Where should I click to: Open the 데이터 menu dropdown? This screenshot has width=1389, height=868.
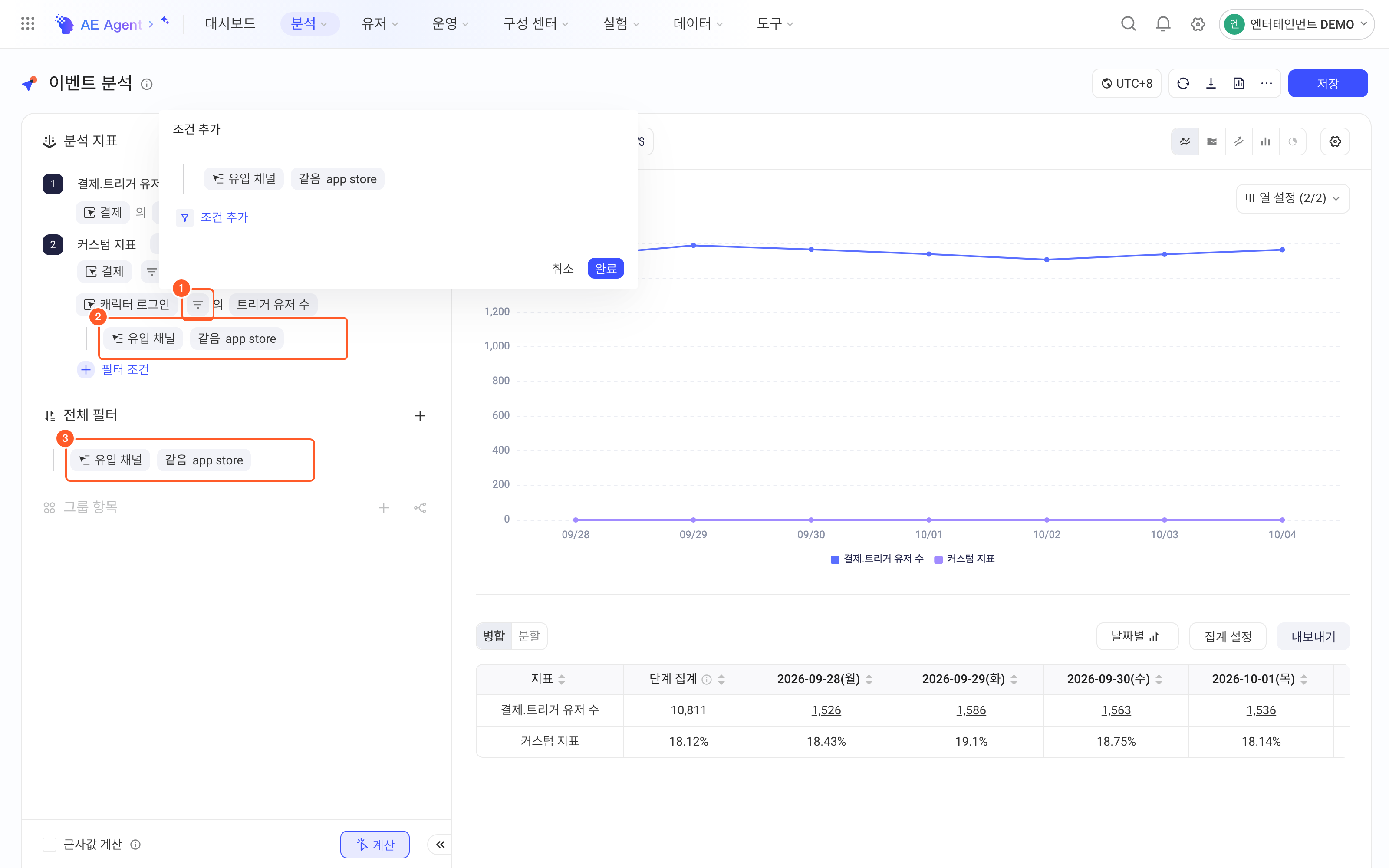click(698, 23)
